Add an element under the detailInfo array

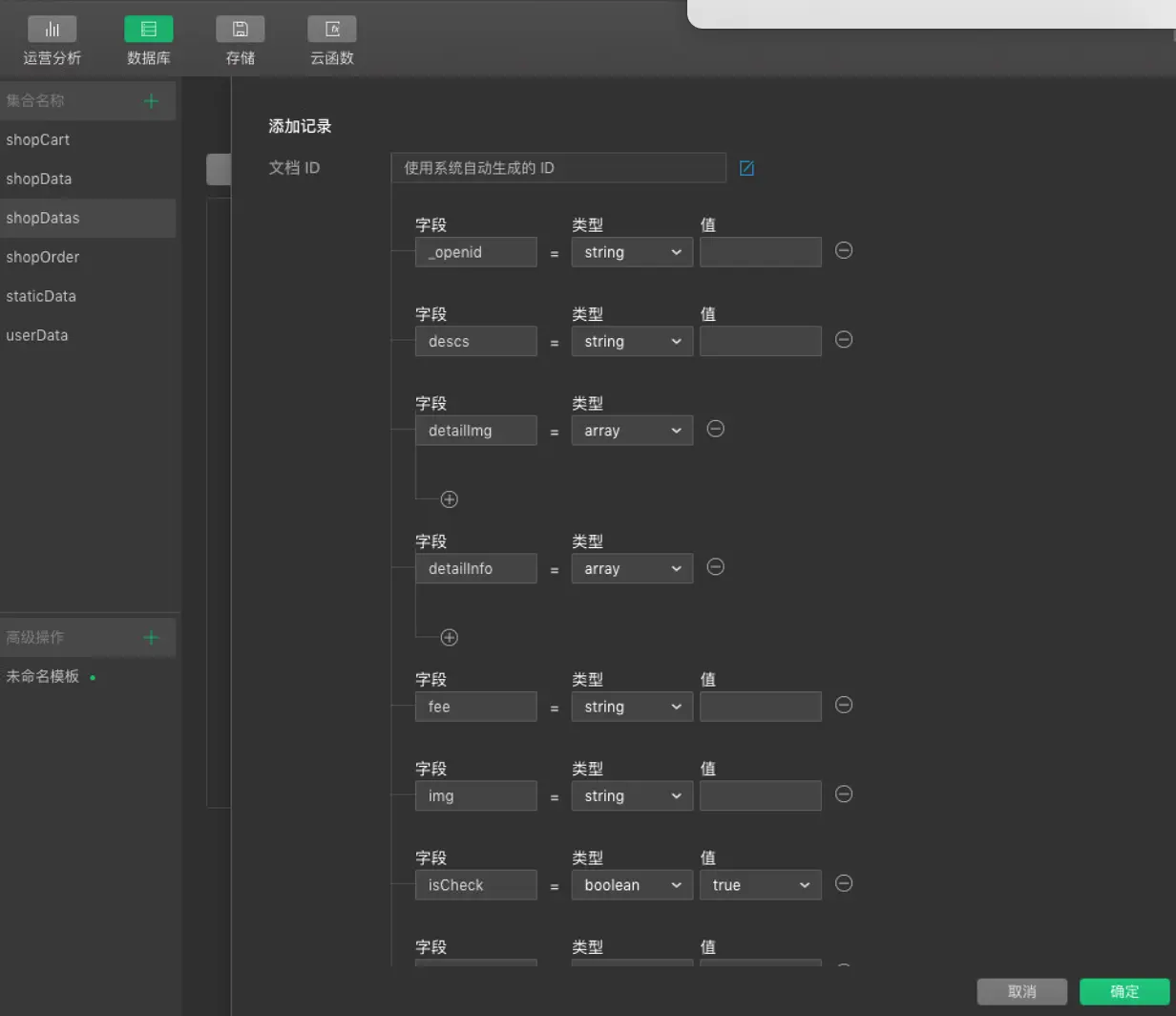click(x=450, y=637)
